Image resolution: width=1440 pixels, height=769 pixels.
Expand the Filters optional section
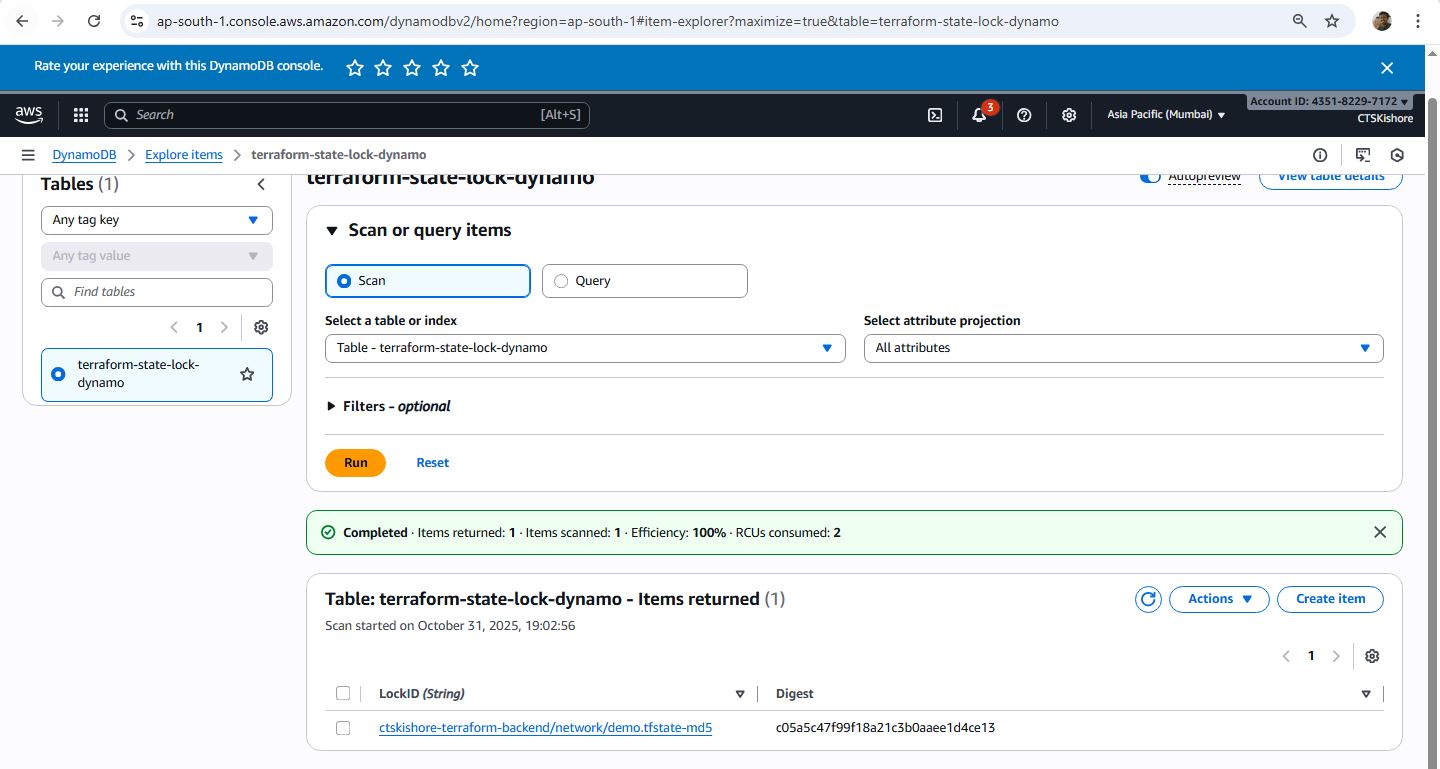[x=388, y=406]
